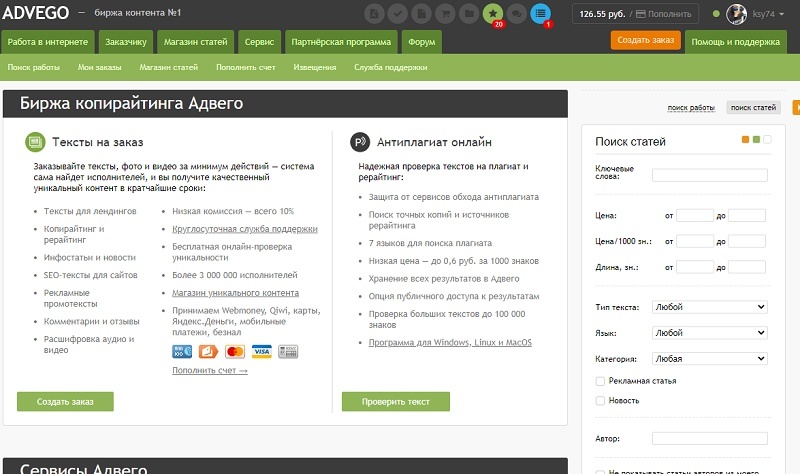Focus Цена/1000 зн. 'от' field

pos(695,241)
